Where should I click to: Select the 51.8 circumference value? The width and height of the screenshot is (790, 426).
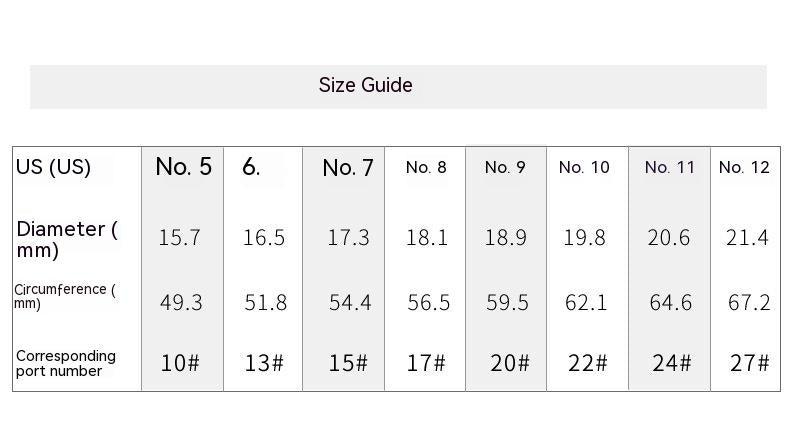(x=266, y=302)
